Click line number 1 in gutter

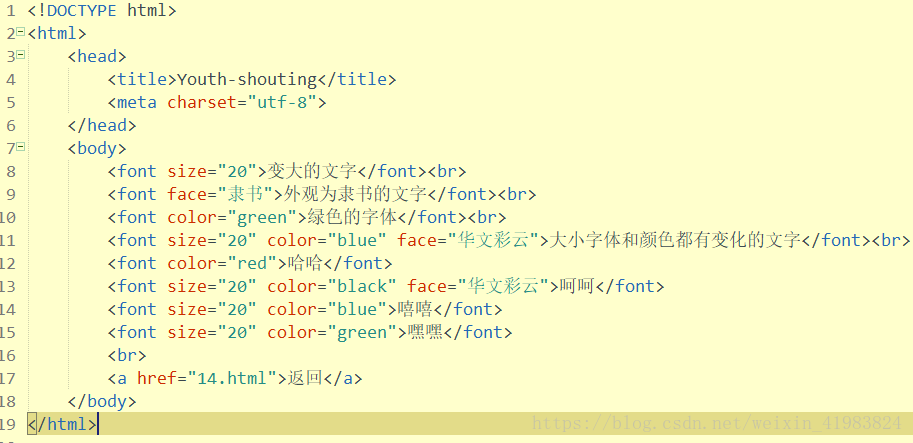[11, 10]
